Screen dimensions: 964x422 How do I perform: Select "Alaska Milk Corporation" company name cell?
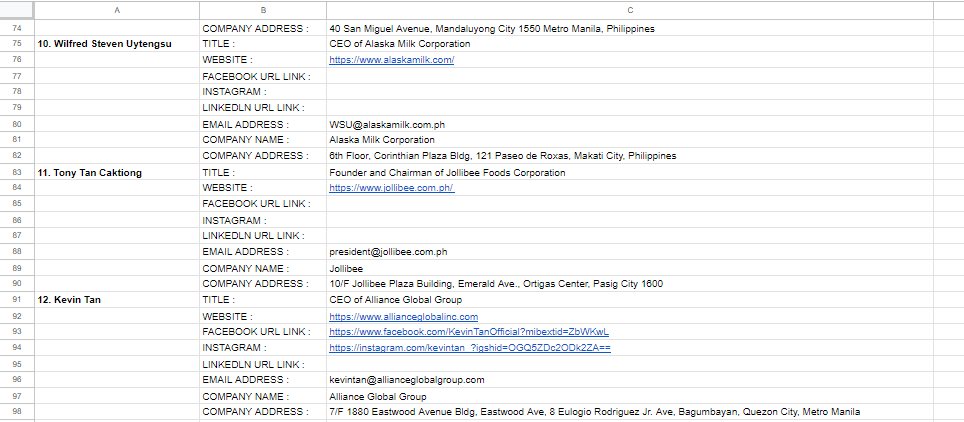coord(630,140)
